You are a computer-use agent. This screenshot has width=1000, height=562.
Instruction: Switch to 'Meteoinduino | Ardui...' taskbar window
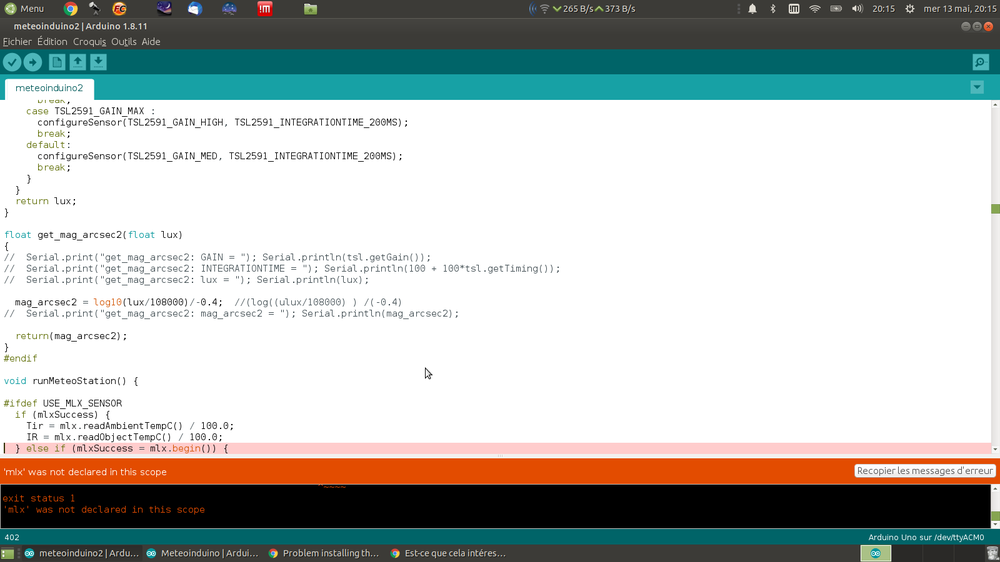coord(202,553)
